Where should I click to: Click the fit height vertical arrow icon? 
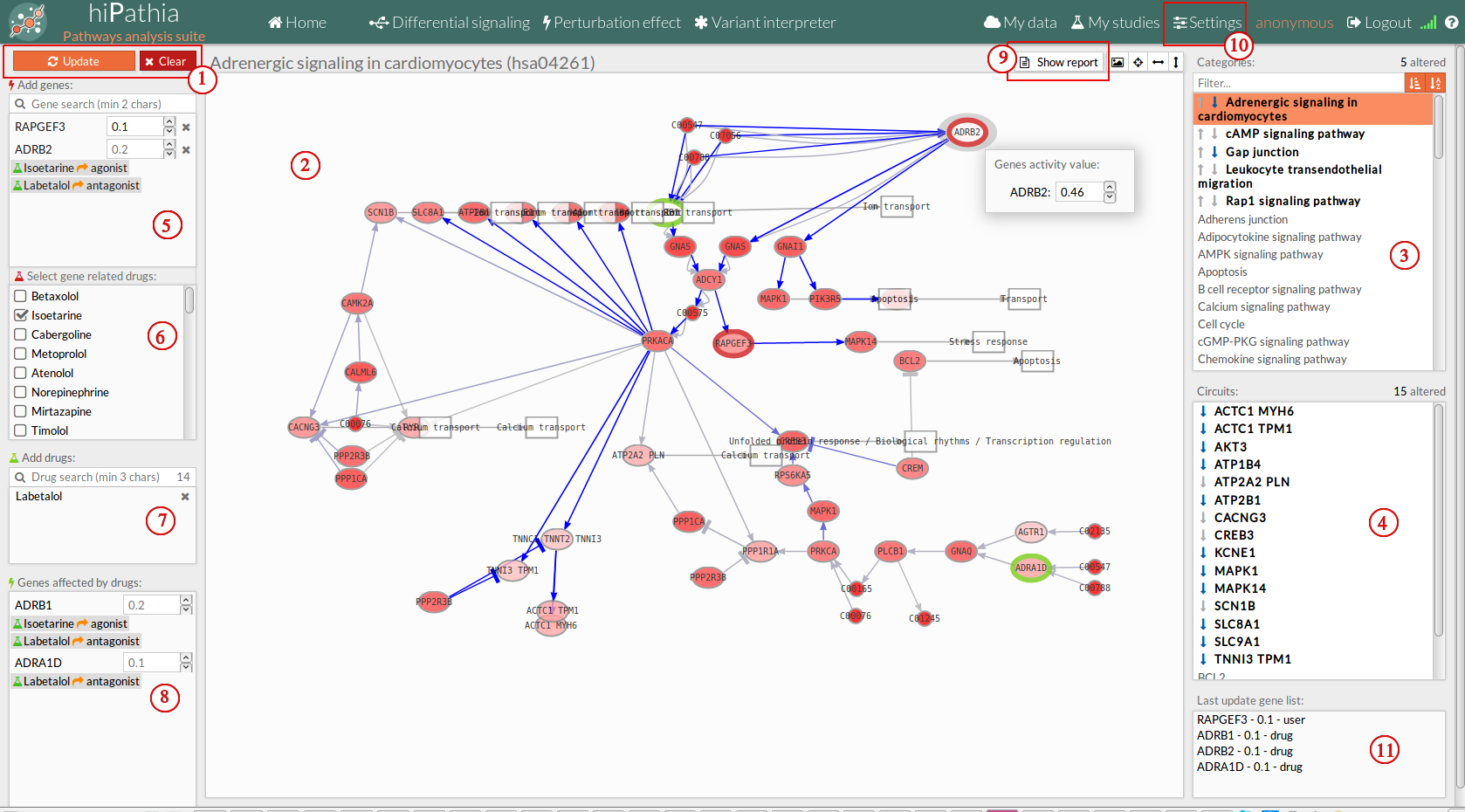[x=1176, y=62]
